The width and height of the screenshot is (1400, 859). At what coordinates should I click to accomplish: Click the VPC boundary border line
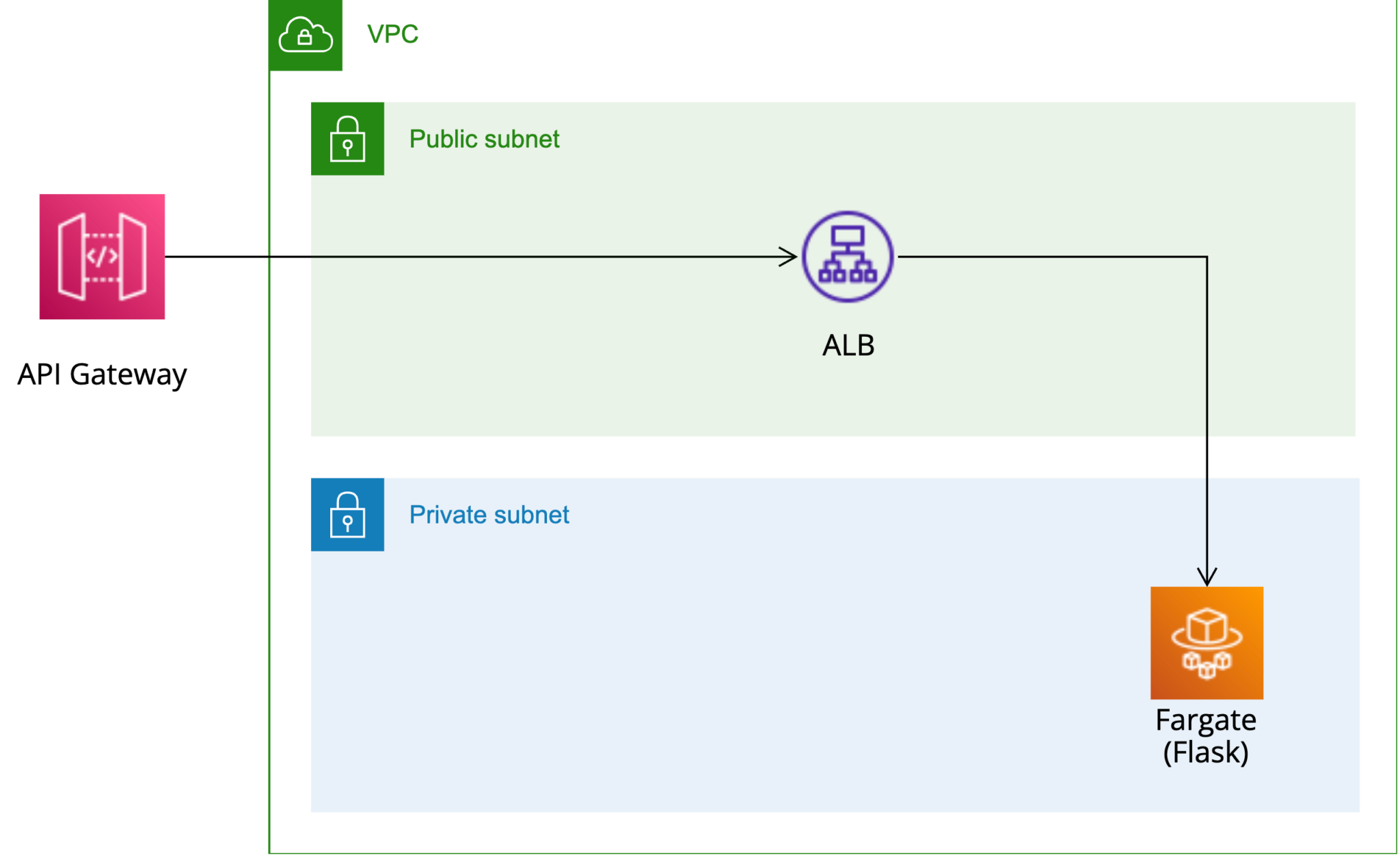[270, 410]
